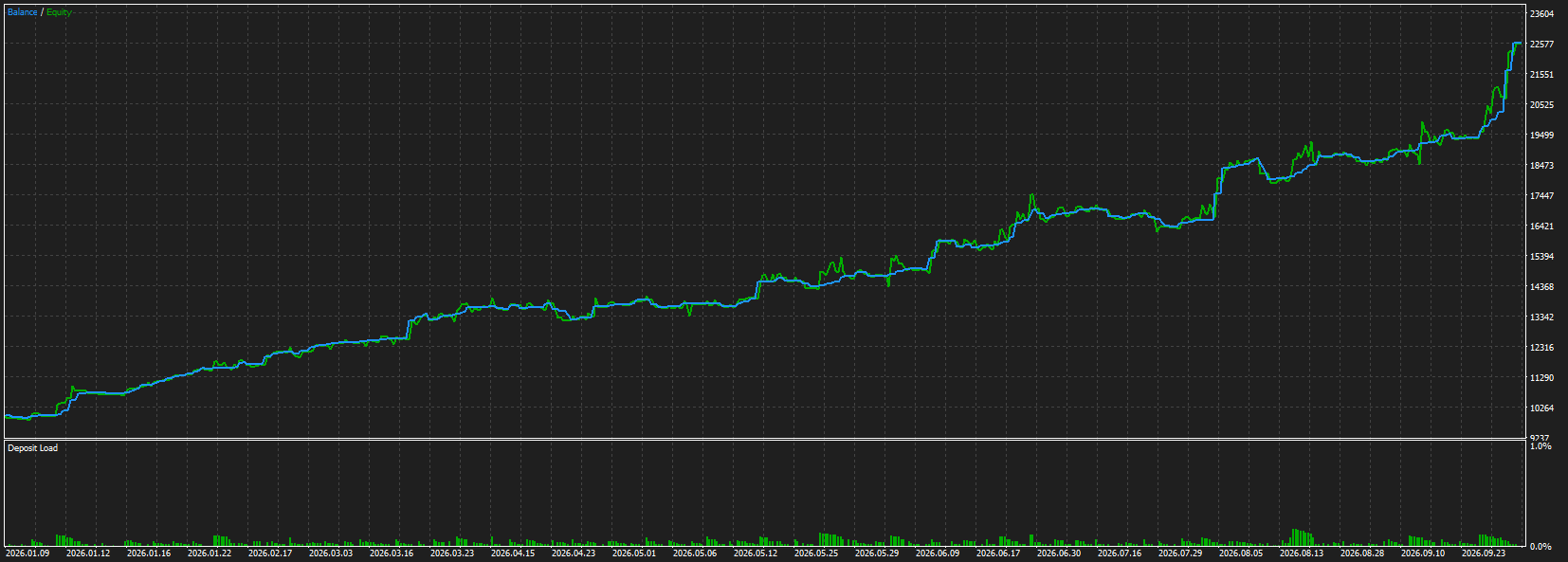This screenshot has width=1568, height=562.
Task: Click the 2026.08.13 date label
Action: [1302, 553]
